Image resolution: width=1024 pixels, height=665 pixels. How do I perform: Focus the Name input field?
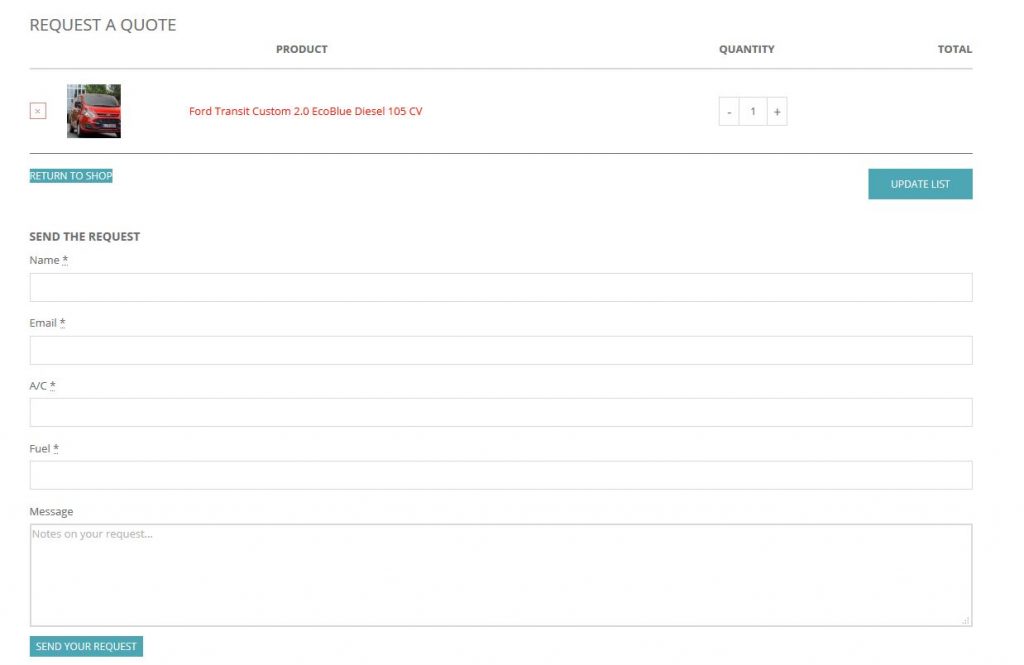501,287
